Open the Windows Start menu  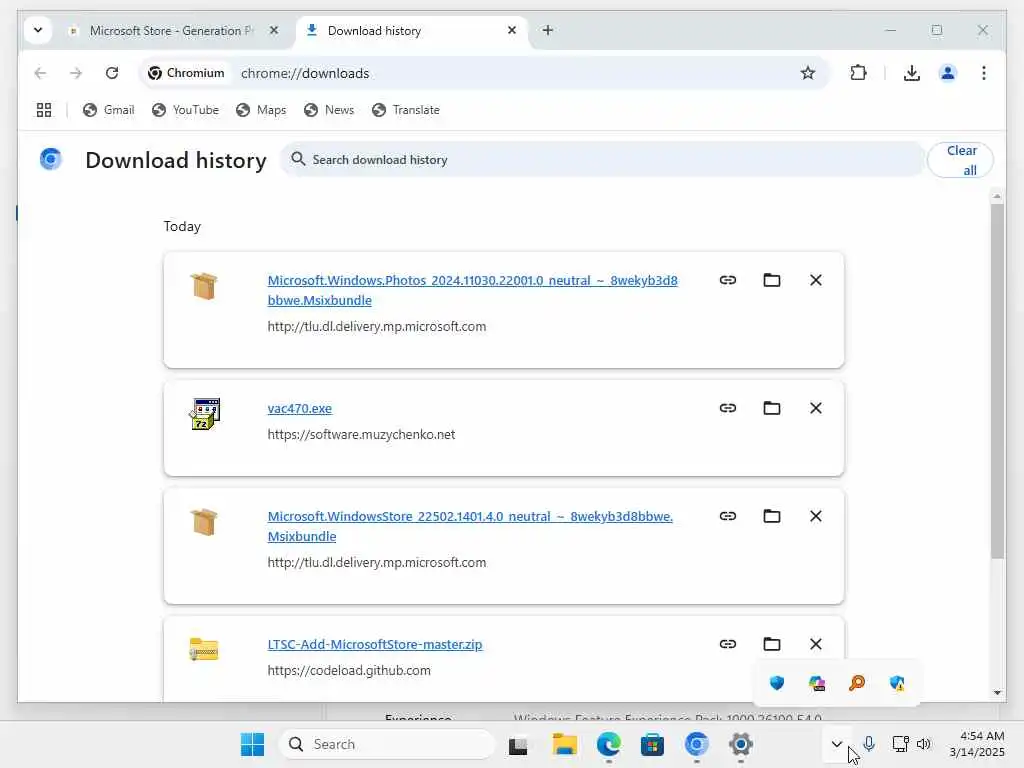pos(252,744)
